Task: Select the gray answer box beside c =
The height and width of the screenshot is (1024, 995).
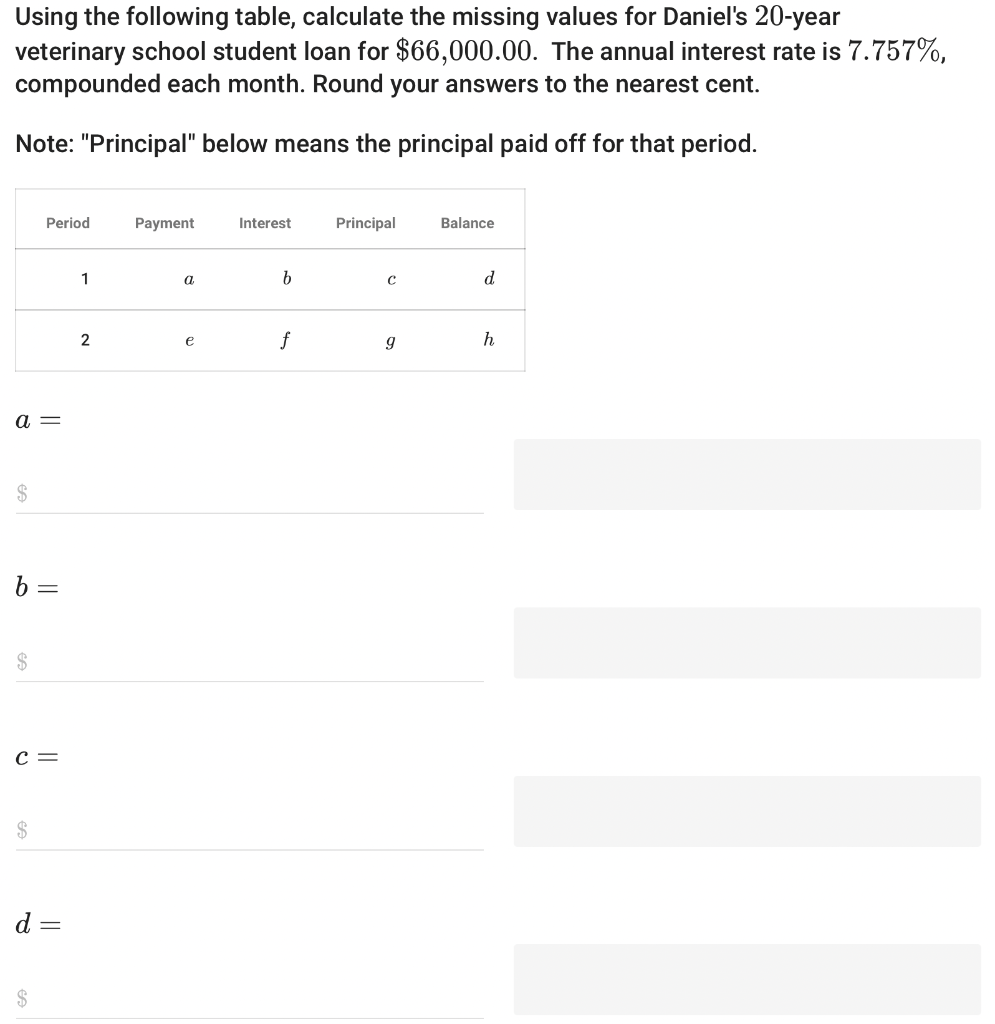Action: [746, 811]
